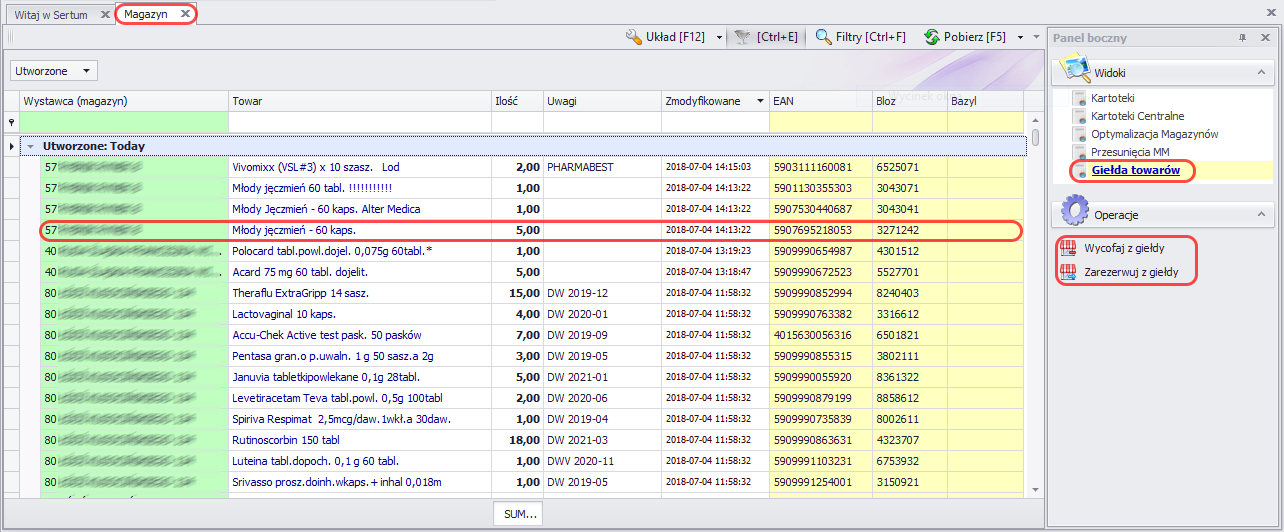Collapse the Utworzone: Today group

(x=31, y=146)
